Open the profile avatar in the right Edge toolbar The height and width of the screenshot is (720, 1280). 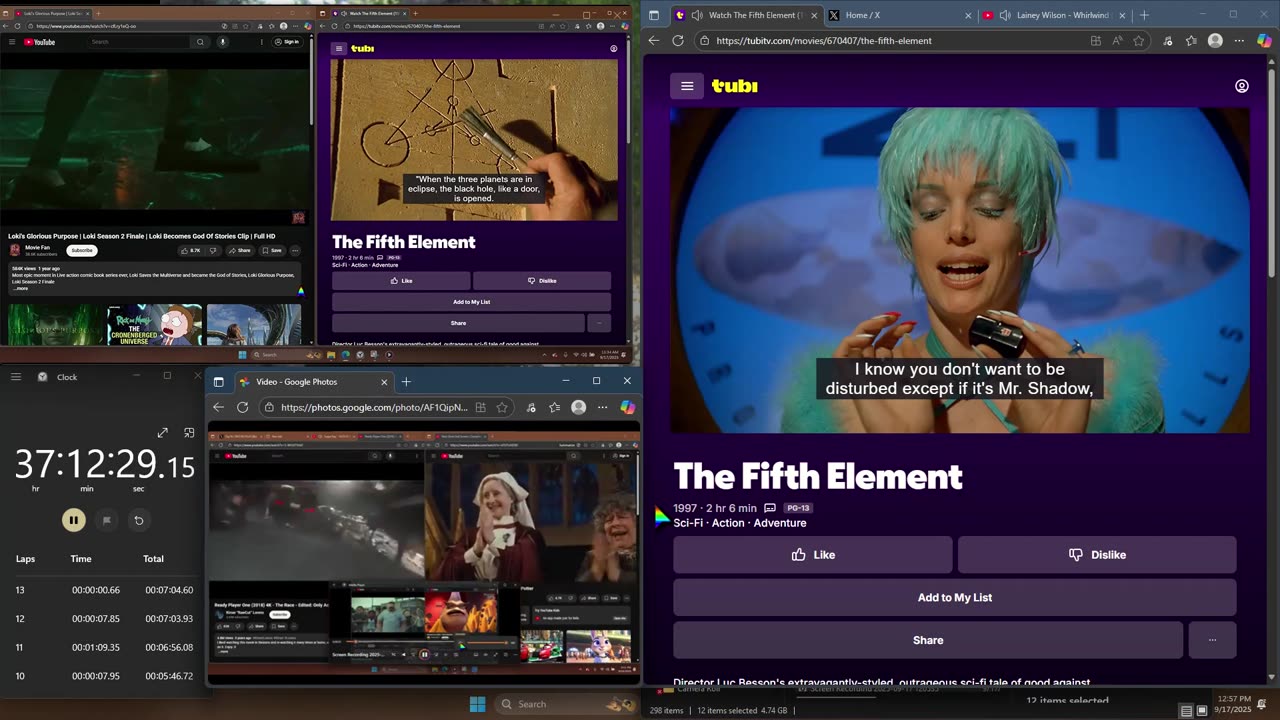click(x=1215, y=41)
